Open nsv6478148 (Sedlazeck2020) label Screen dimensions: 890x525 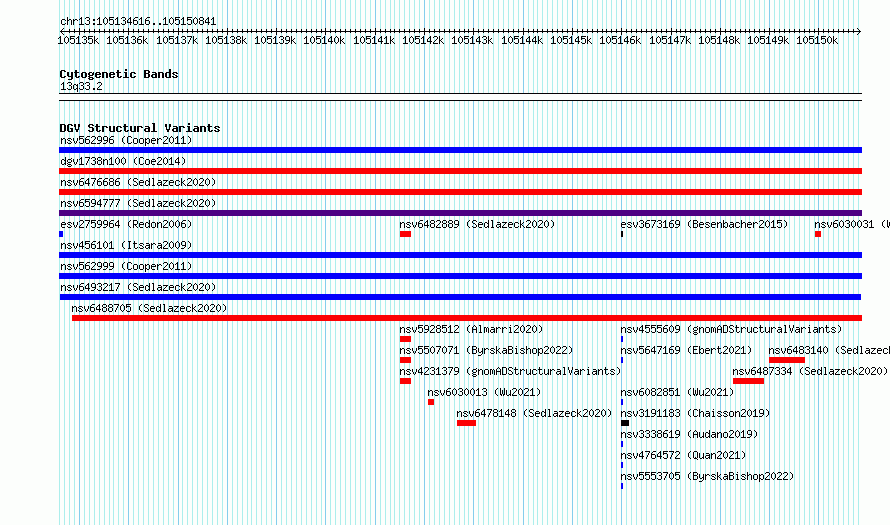pos(534,413)
